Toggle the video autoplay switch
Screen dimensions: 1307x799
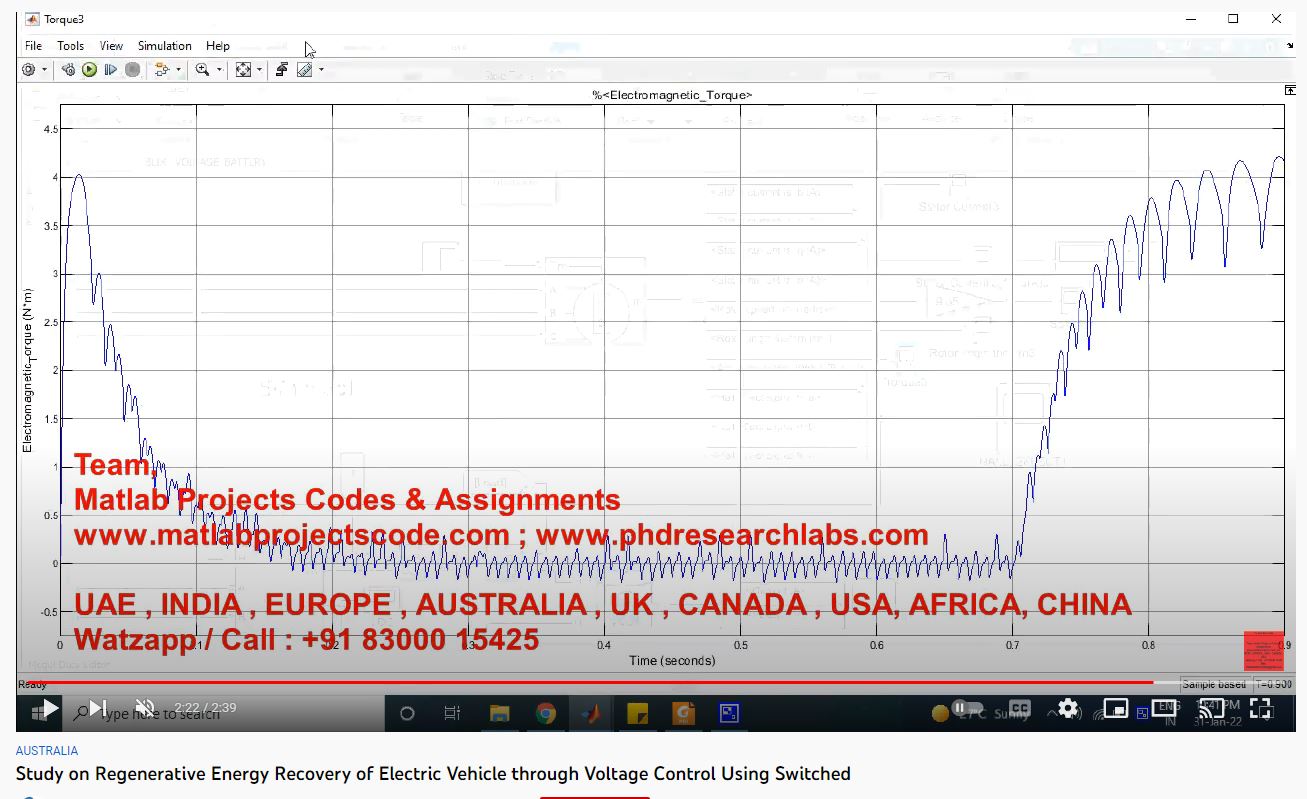coord(960,708)
